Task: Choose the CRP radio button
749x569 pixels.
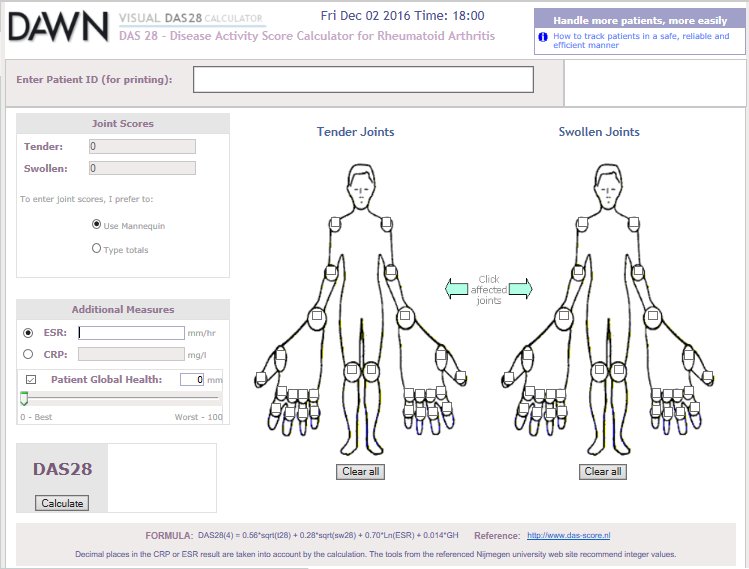Action: [x=28, y=354]
